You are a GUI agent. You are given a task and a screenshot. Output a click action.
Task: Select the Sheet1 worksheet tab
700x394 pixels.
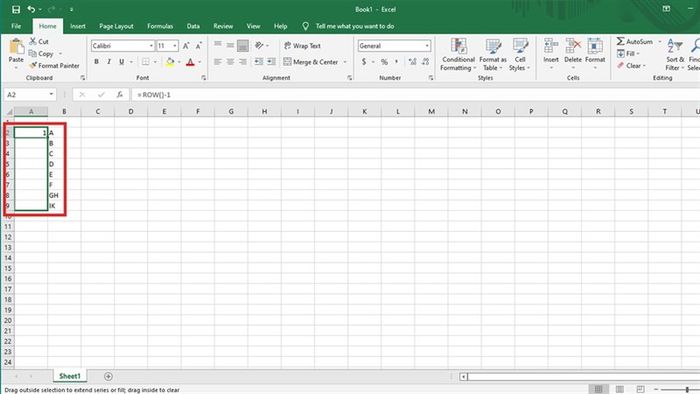coord(70,376)
